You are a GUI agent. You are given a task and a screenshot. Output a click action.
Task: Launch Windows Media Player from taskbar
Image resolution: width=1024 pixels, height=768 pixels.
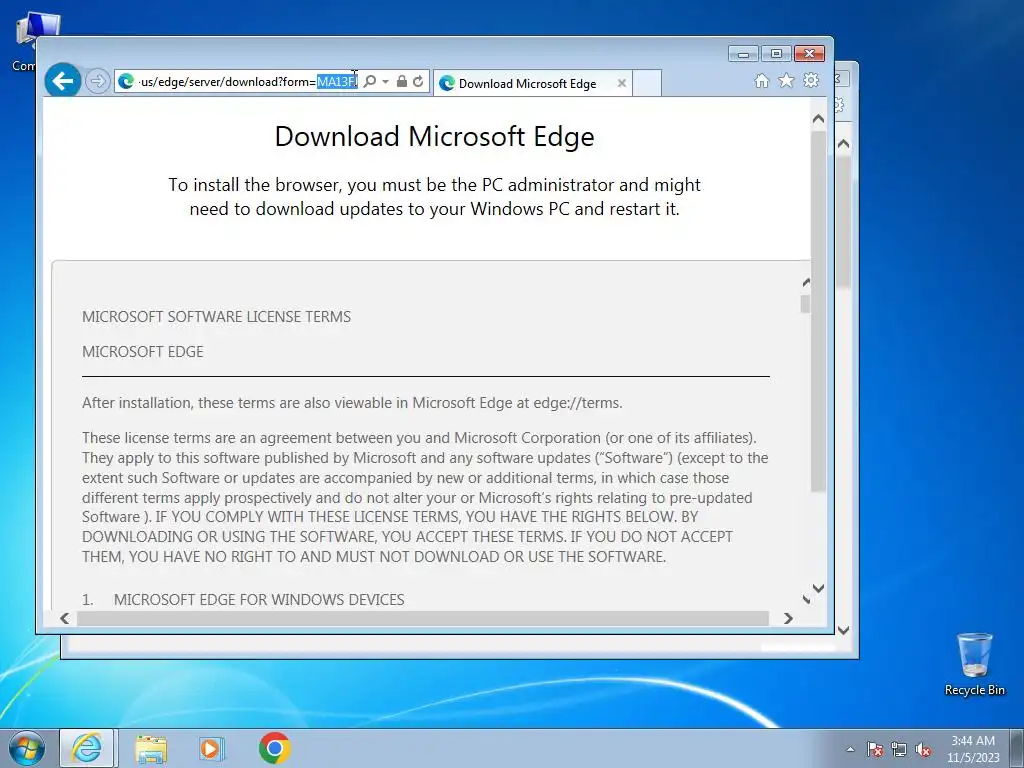[x=212, y=748]
